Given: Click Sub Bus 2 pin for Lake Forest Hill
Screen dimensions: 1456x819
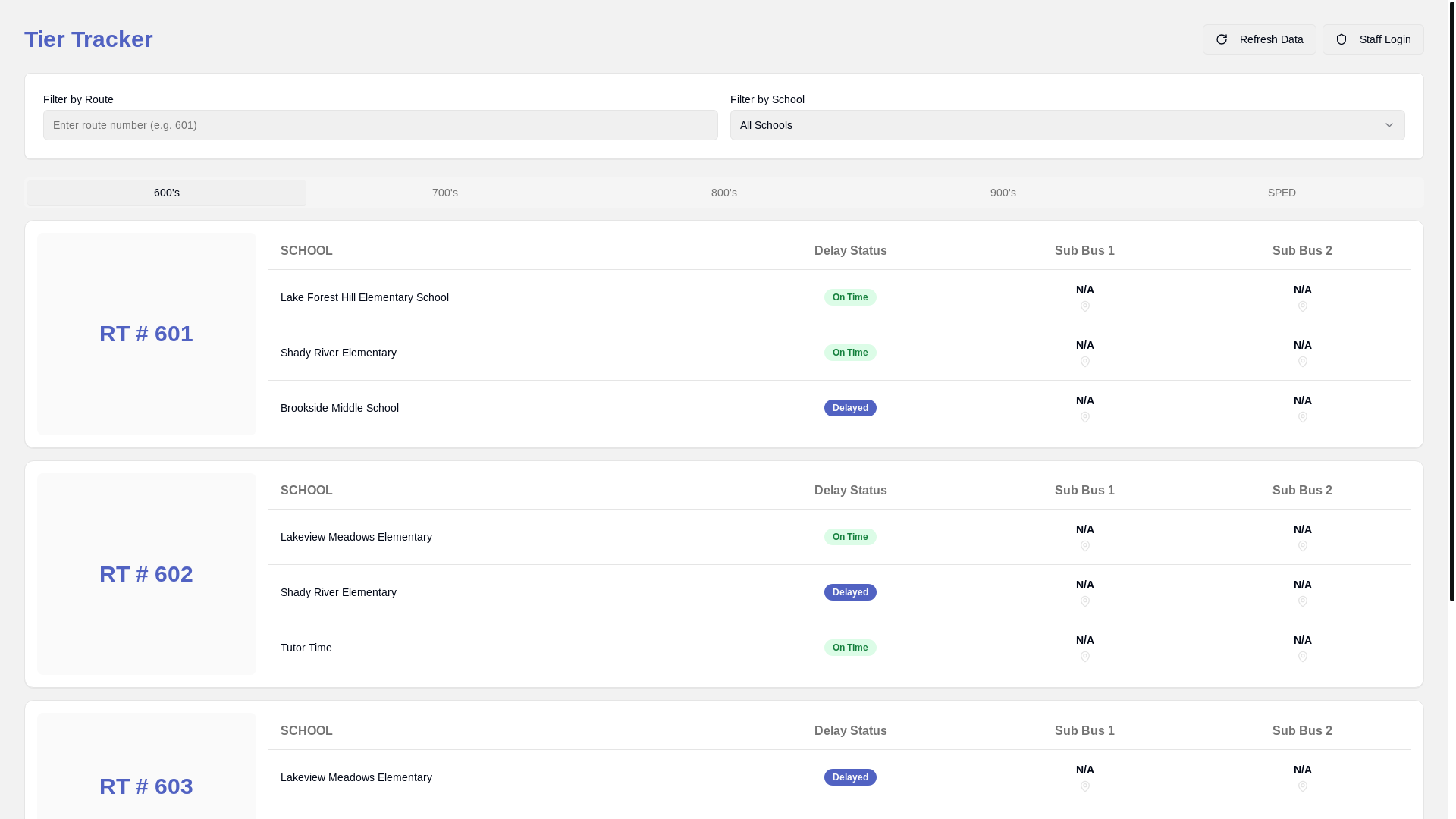Looking at the screenshot, I should tap(1303, 306).
